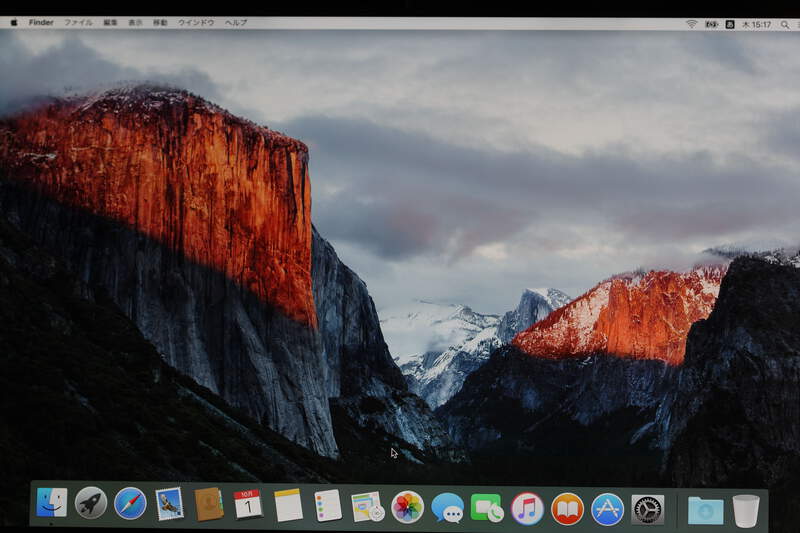Open the 編集 (Edit) menu
This screenshot has width=800, height=533.
pyautogui.click(x=110, y=22)
